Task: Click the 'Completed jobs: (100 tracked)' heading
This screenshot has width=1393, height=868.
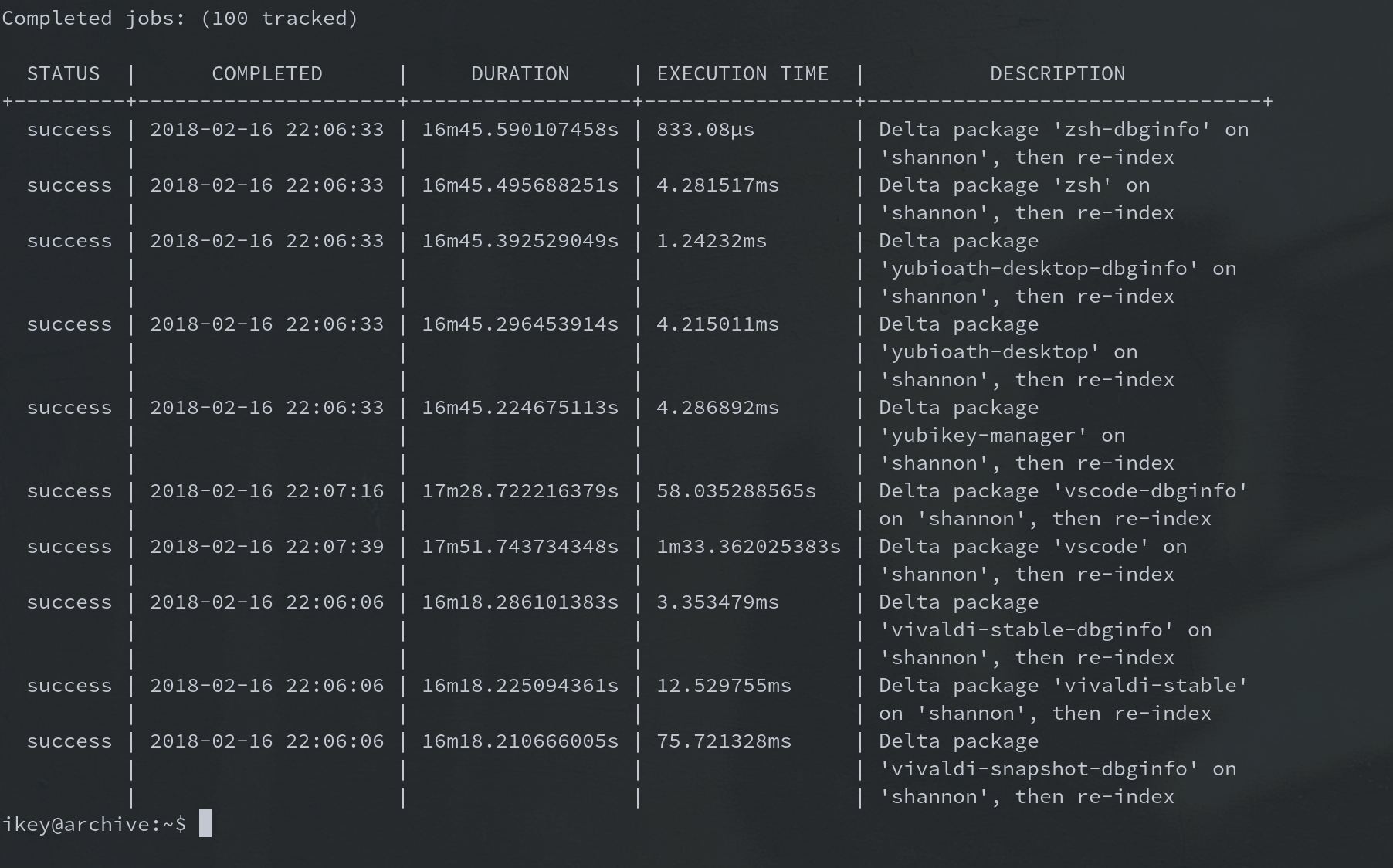Action: (180, 18)
